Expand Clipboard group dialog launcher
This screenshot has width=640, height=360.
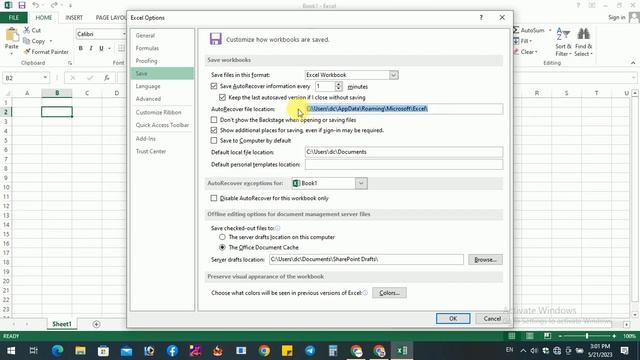(70, 63)
